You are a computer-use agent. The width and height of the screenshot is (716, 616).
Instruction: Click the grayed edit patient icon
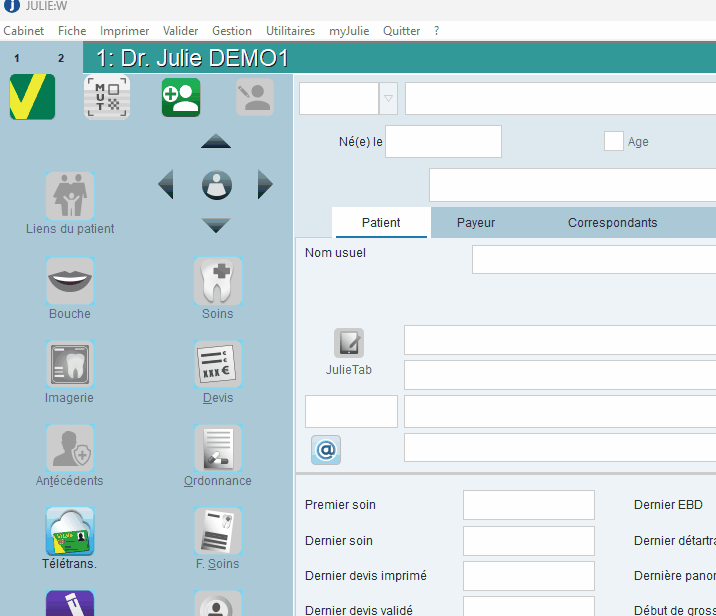click(x=255, y=97)
